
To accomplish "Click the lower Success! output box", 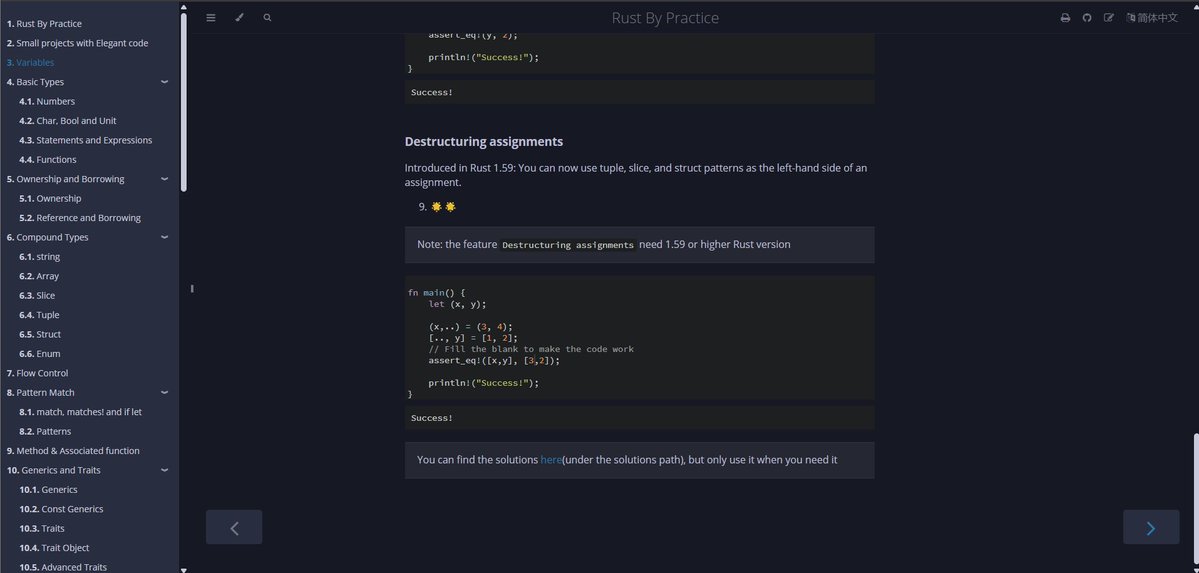I will click(639, 418).
